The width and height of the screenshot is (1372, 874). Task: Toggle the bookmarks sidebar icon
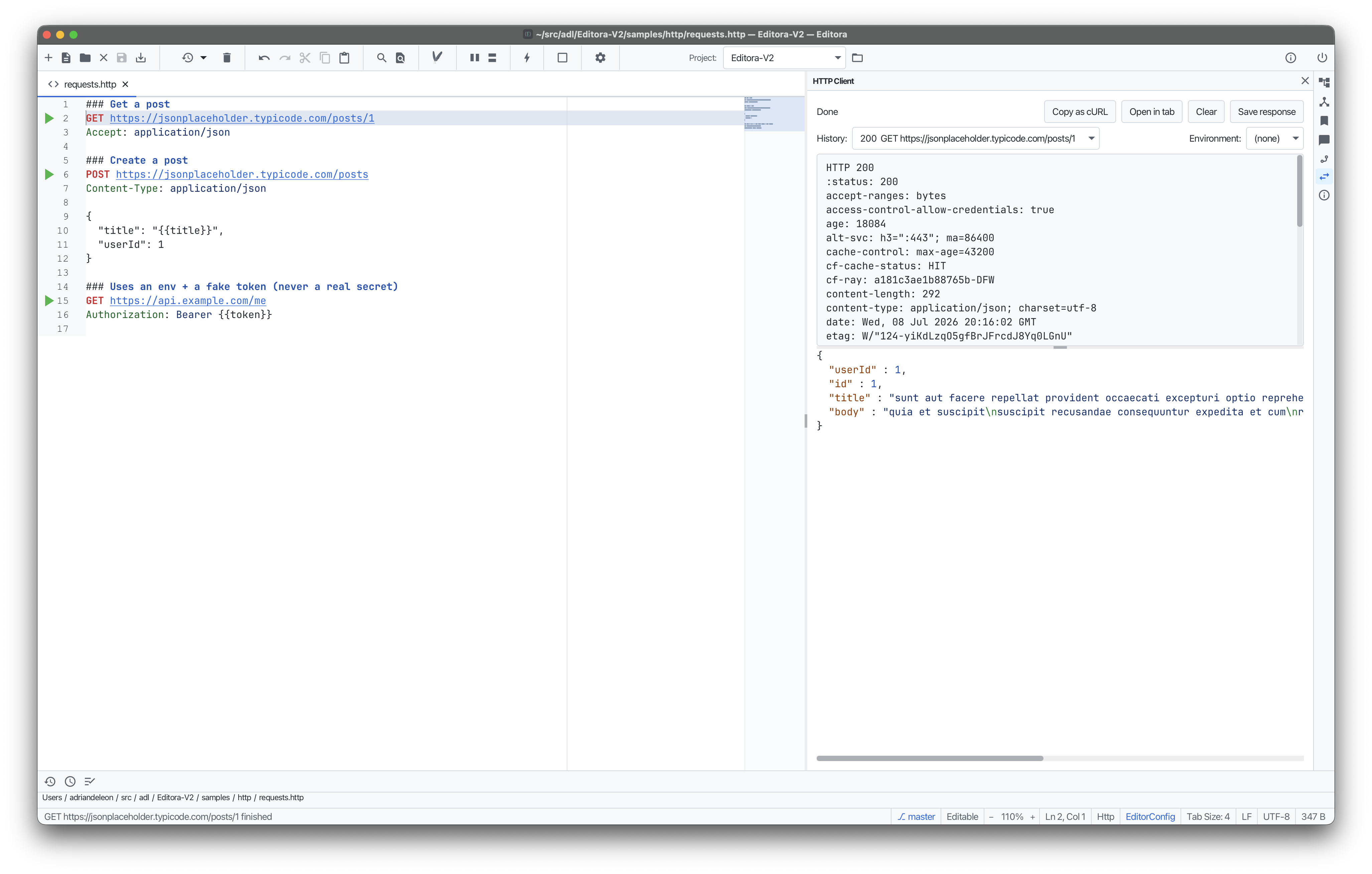[1324, 121]
